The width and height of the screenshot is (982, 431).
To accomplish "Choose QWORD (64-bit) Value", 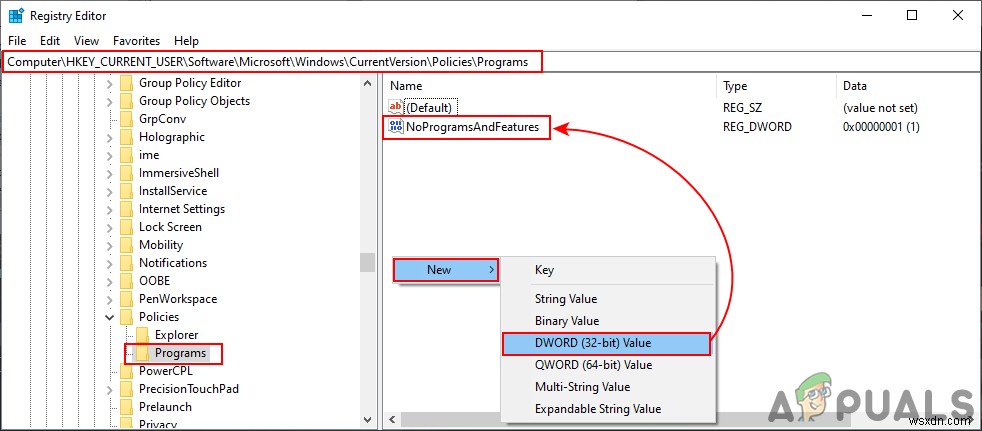I will (606, 365).
